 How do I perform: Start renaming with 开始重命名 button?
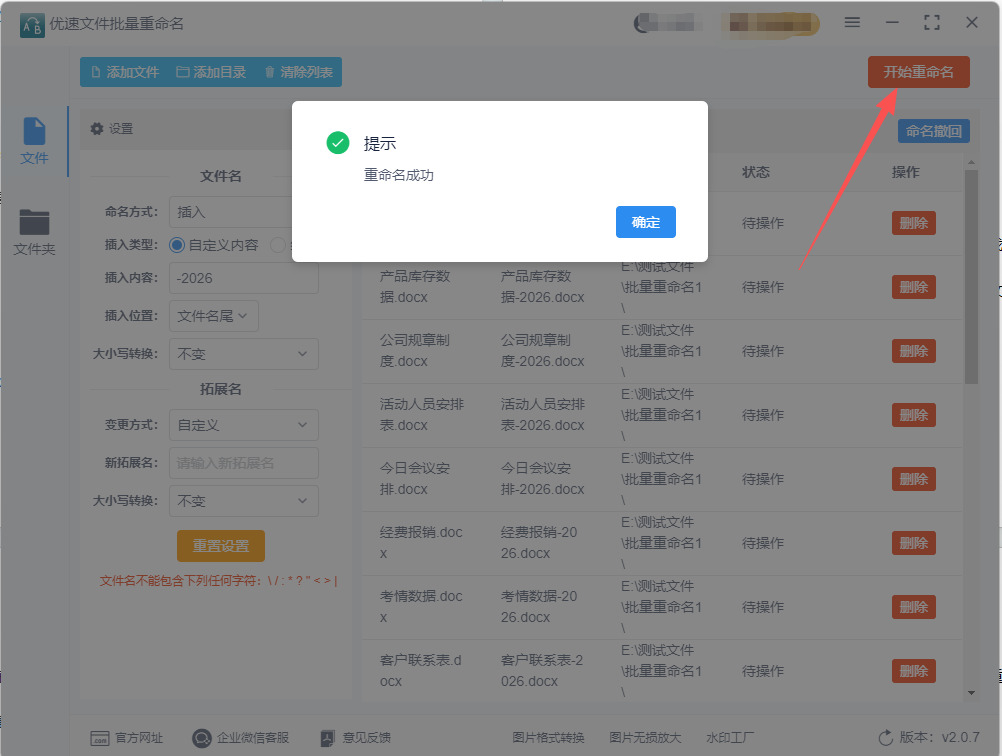tap(918, 72)
